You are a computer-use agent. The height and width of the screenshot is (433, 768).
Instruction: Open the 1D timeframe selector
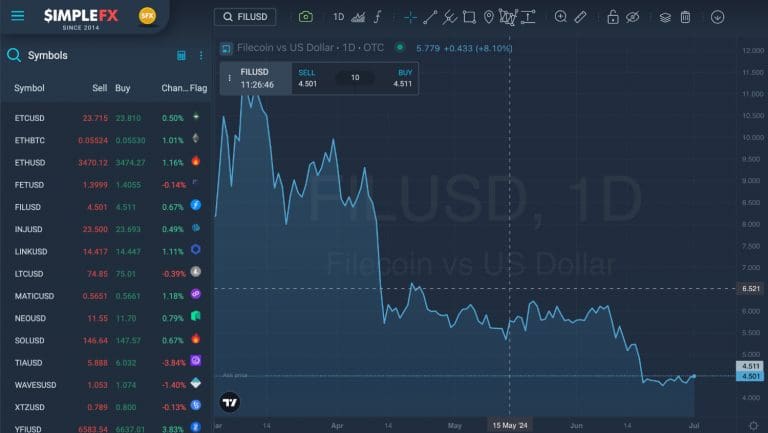338,17
